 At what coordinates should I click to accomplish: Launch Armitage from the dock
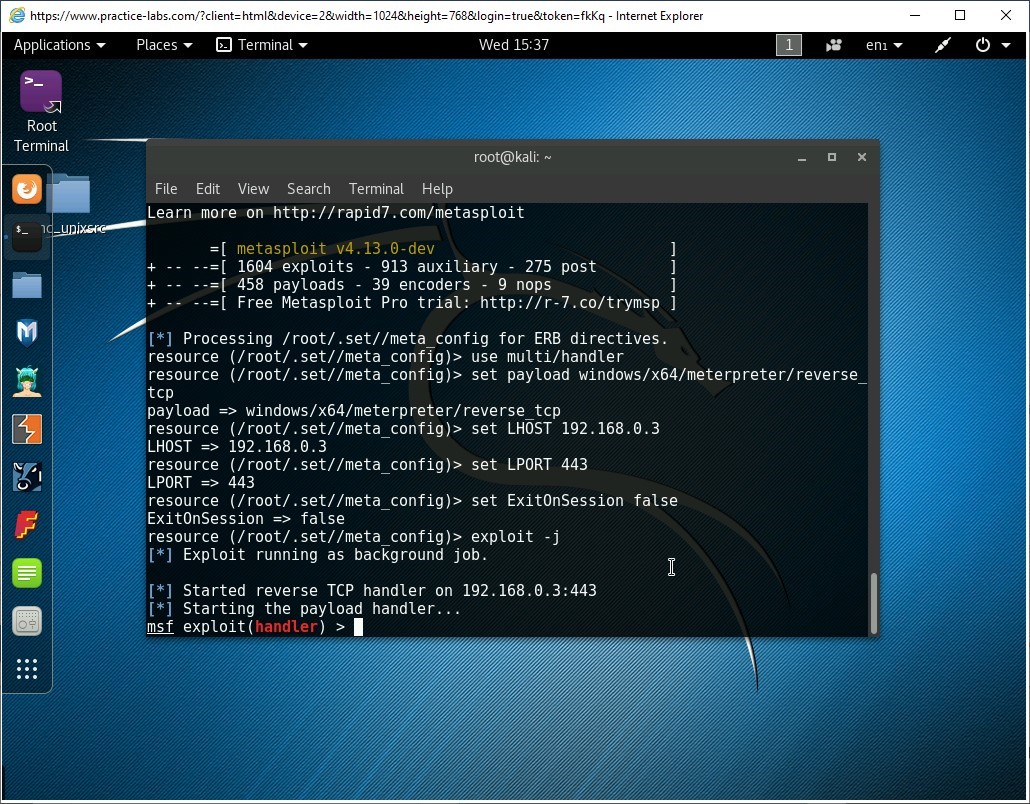pos(27,381)
